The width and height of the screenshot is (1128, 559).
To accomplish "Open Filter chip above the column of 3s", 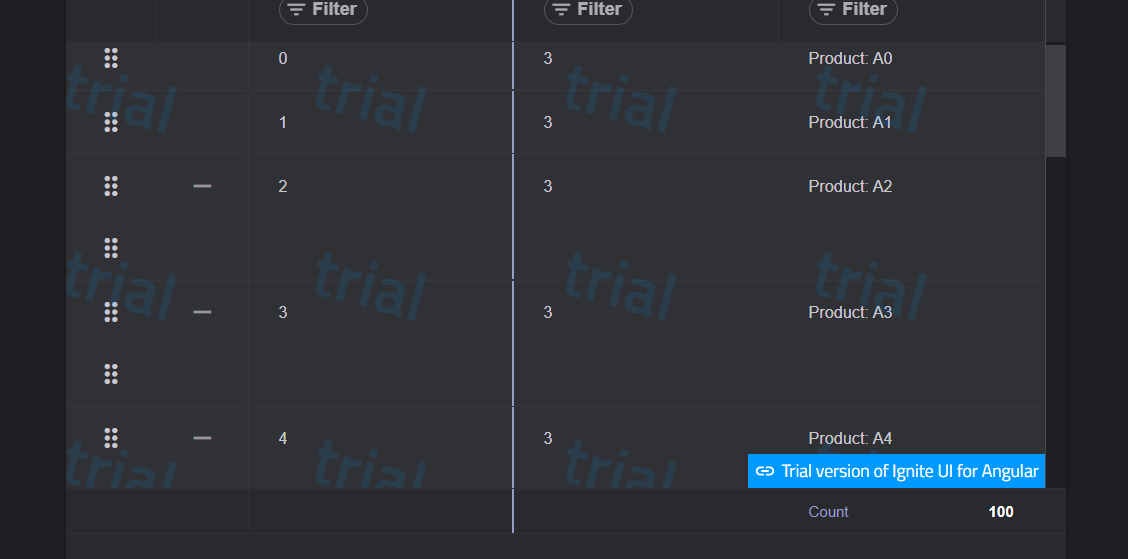I will coord(588,9).
